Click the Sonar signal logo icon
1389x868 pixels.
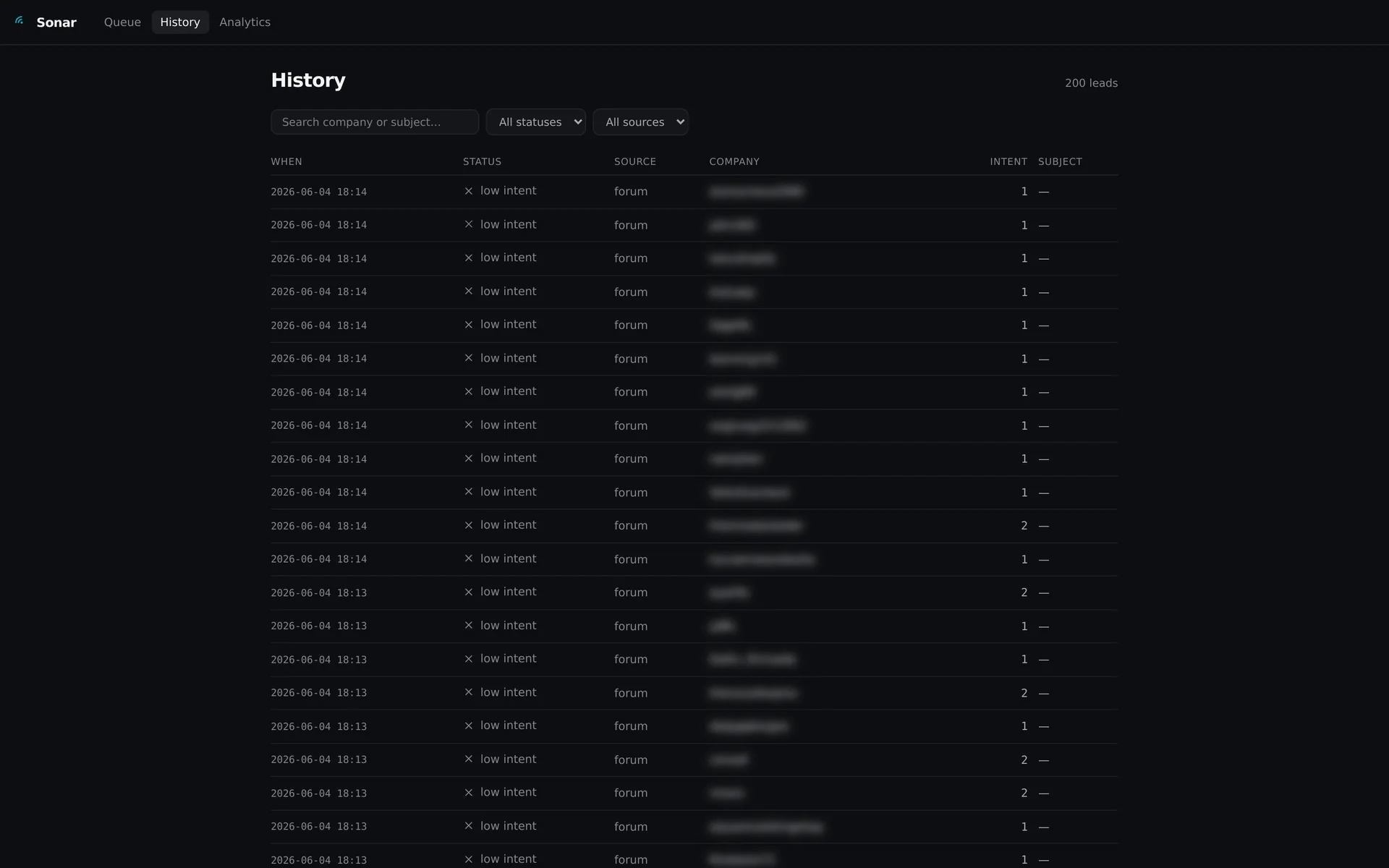[20, 22]
